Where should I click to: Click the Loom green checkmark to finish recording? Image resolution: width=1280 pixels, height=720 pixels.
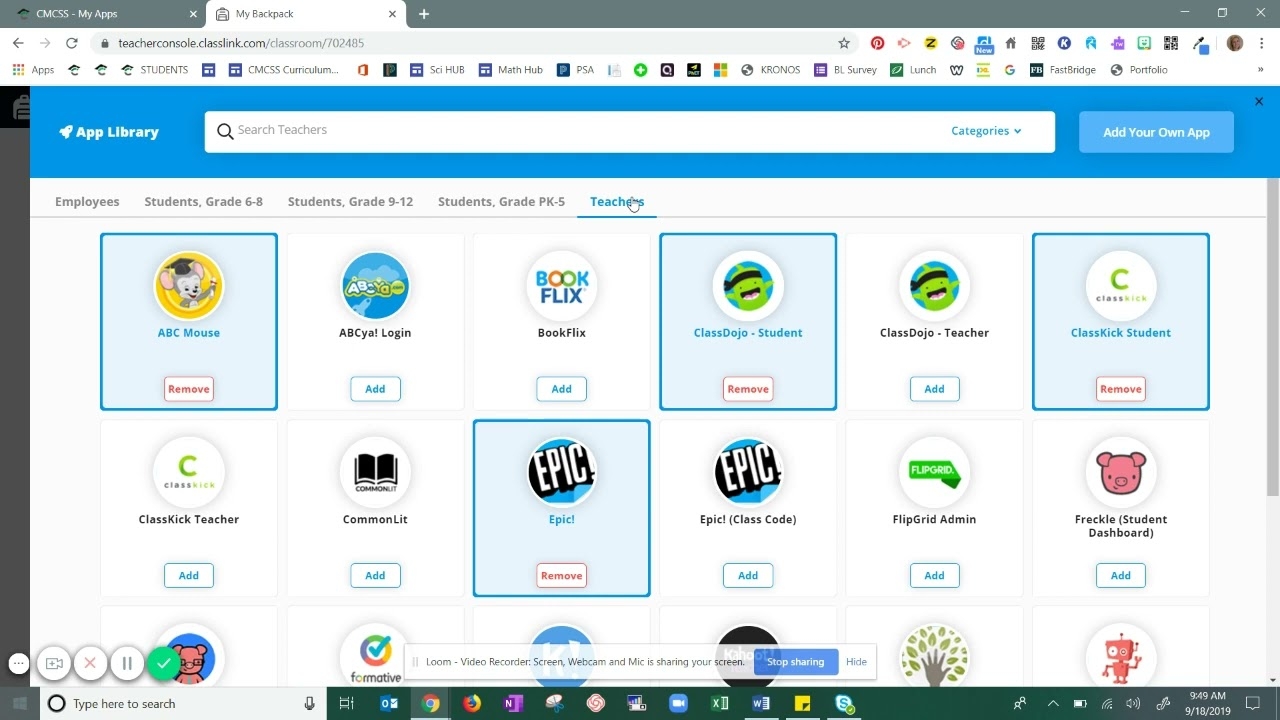point(164,662)
